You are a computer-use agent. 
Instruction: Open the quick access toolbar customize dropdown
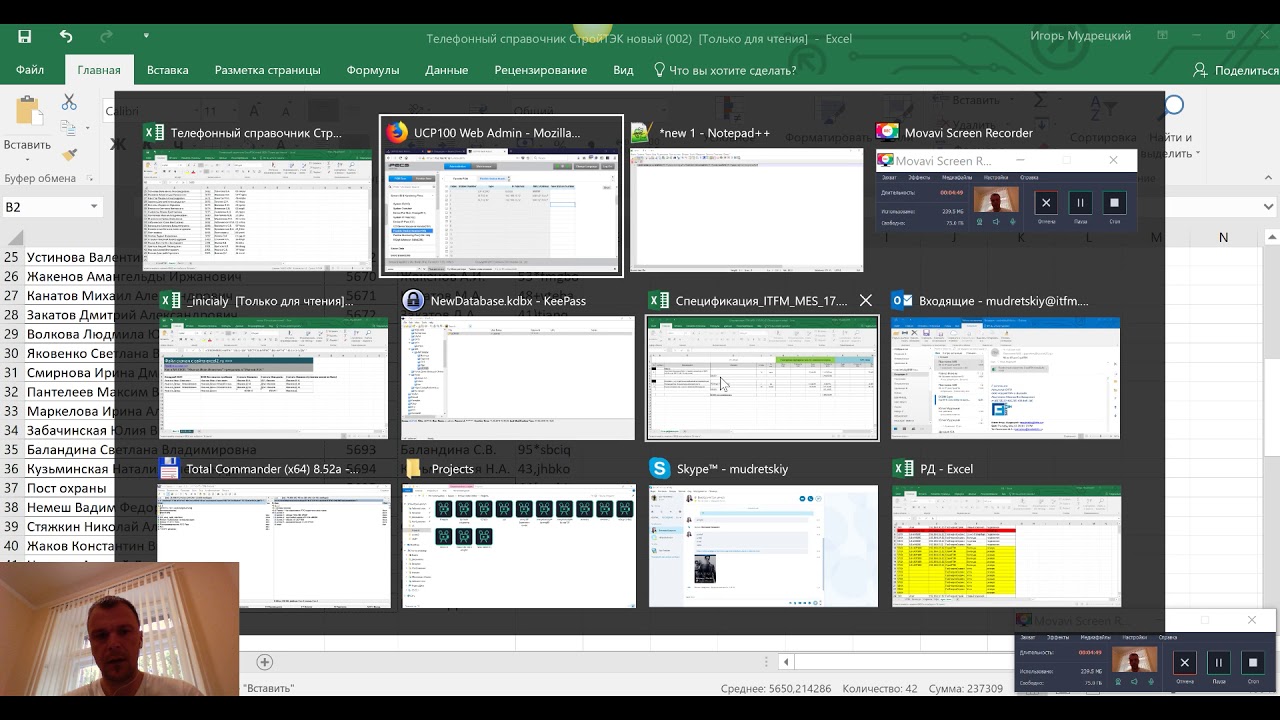(146, 37)
